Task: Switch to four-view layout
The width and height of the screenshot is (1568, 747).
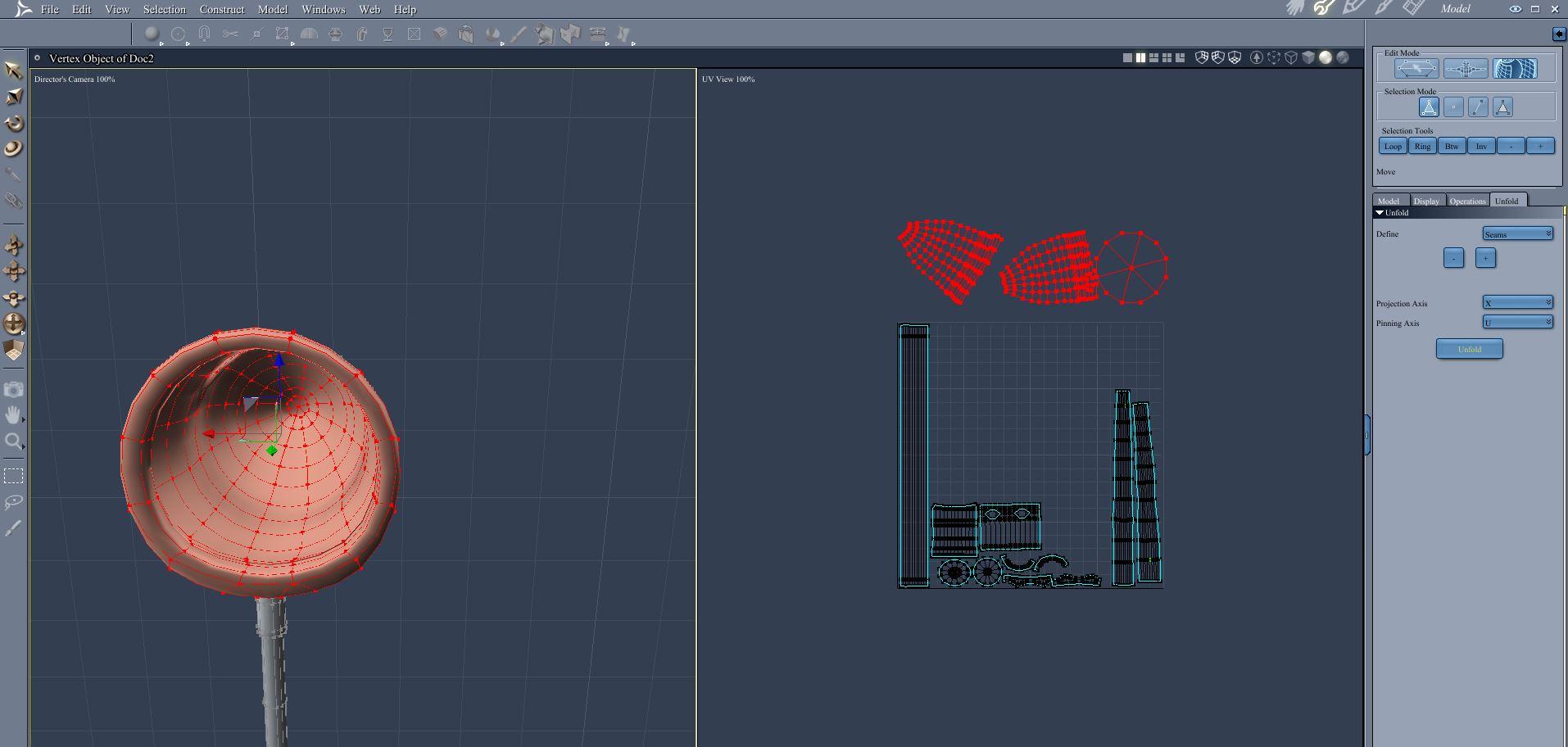Action: click(1167, 57)
